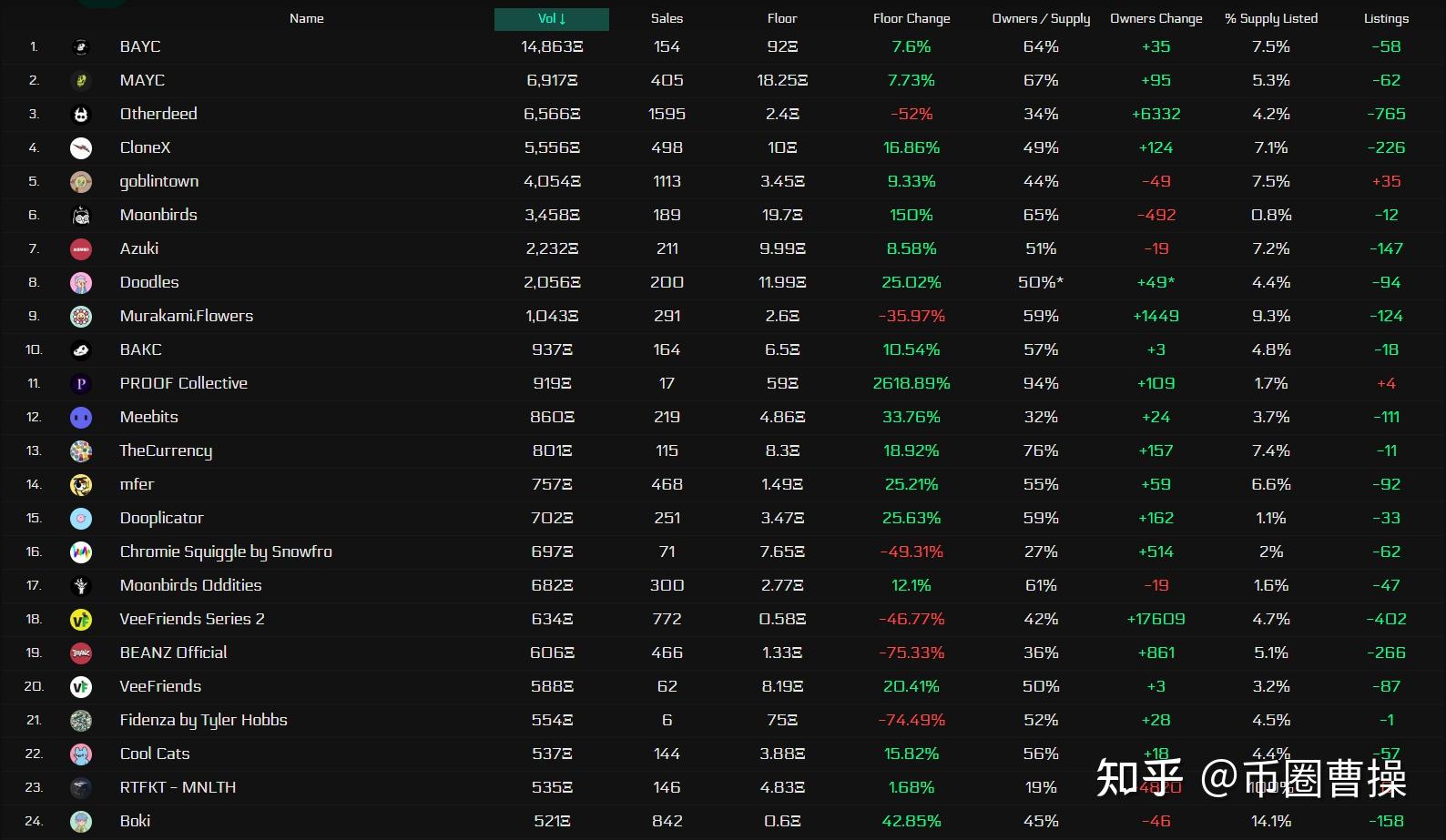Screen dimensions: 1446x840
Task: Sort by Owners / Supply column header
Action: pos(1041,19)
